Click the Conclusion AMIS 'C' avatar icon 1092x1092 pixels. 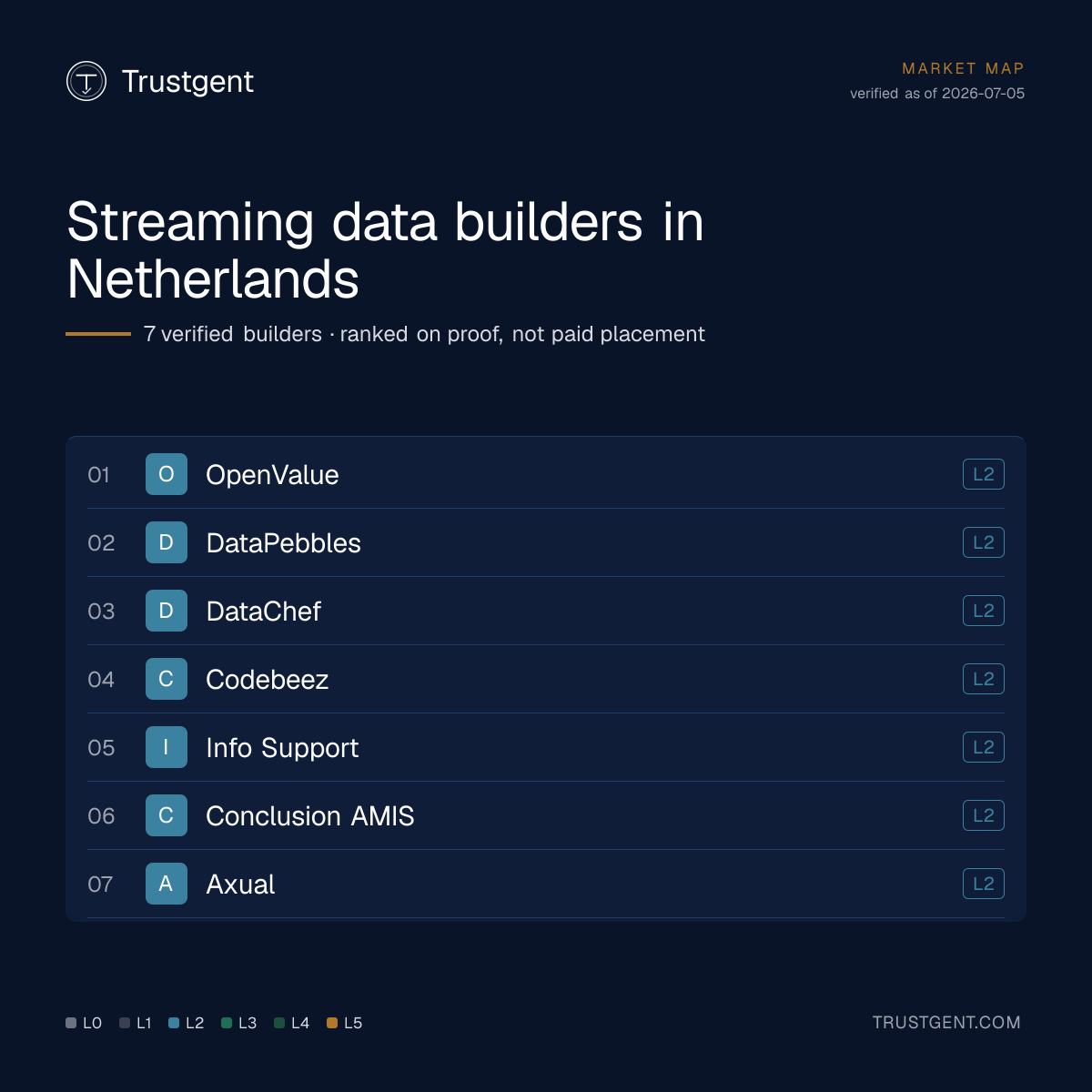pyautogui.click(x=167, y=815)
